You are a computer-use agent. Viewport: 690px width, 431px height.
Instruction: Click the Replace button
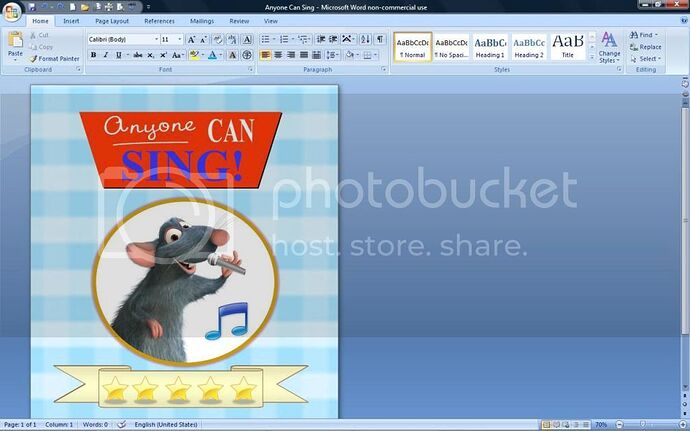(x=645, y=47)
